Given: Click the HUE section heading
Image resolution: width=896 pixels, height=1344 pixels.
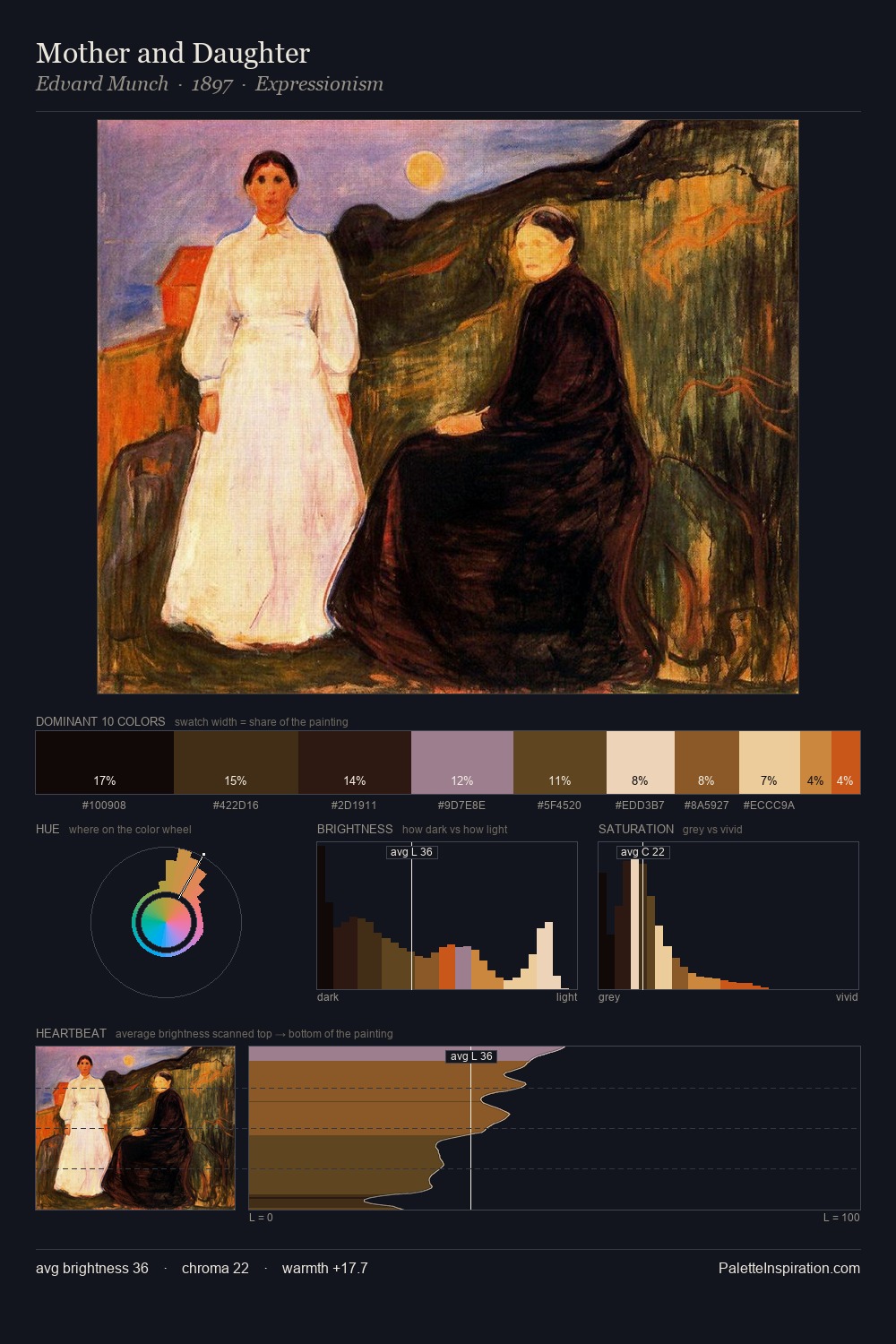Looking at the screenshot, I should pyautogui.click(x=47, y=830).
